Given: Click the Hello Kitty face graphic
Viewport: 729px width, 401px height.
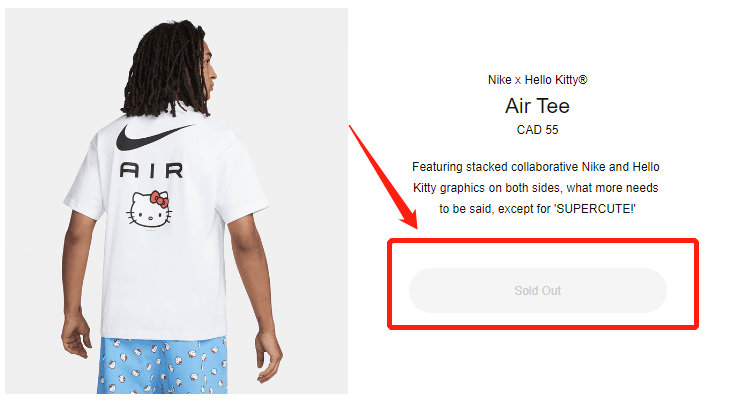Looking at the screenshot, I should 149,210.
